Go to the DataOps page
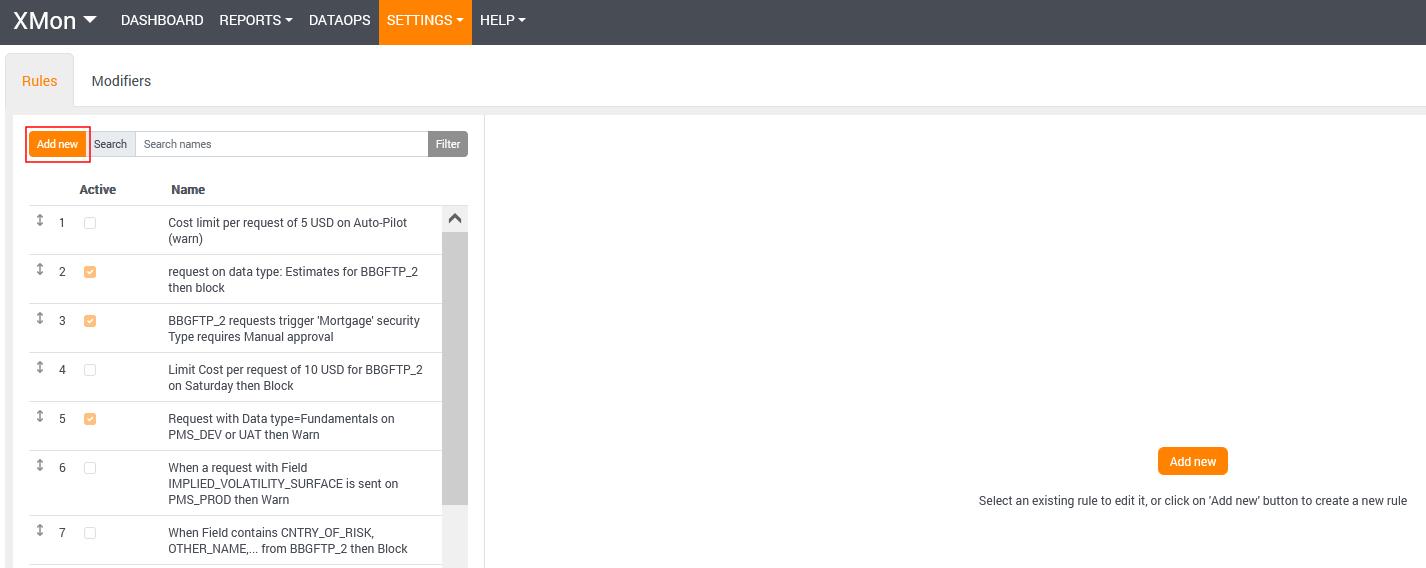1426x568 pixels. tap(339, 20)
